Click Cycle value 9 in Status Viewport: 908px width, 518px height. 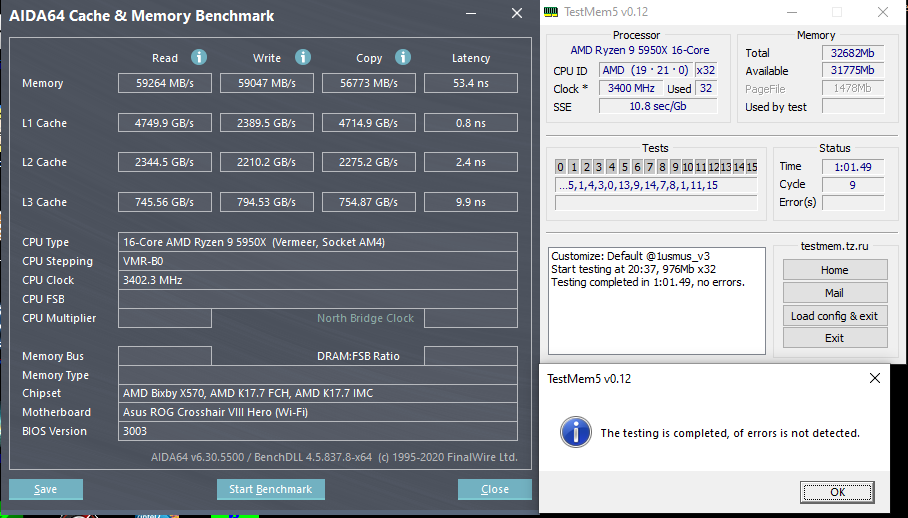click(853, 185)
